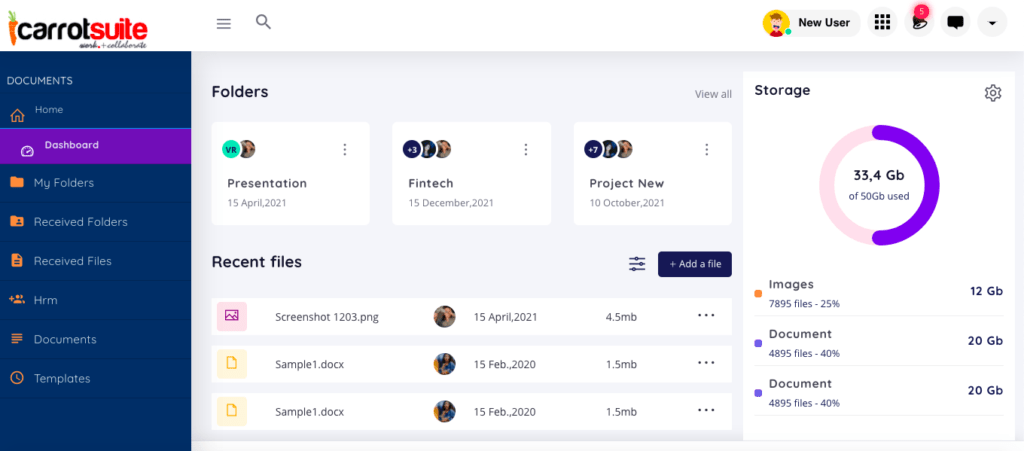Click the Recent files filter sliders icon
Image resolution: width=1024 pixels, height=451 pixels.
point(637,264)
